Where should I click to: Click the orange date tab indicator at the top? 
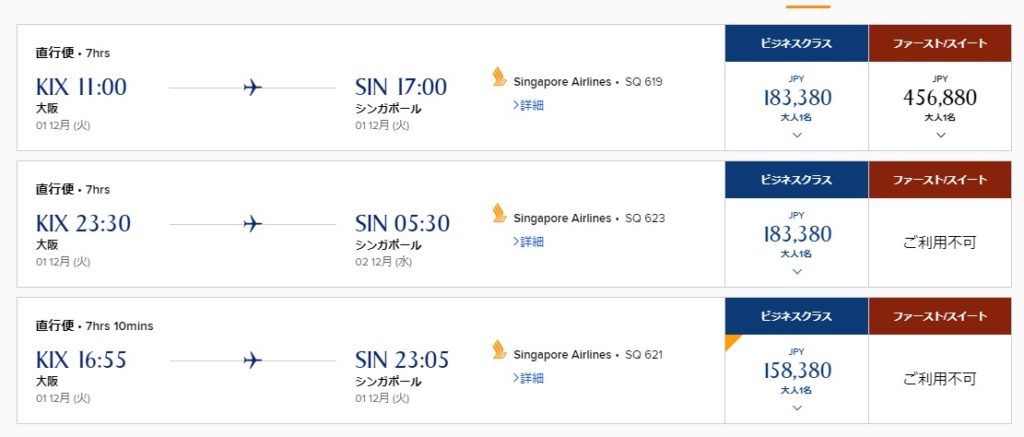(x=808, y=7)
